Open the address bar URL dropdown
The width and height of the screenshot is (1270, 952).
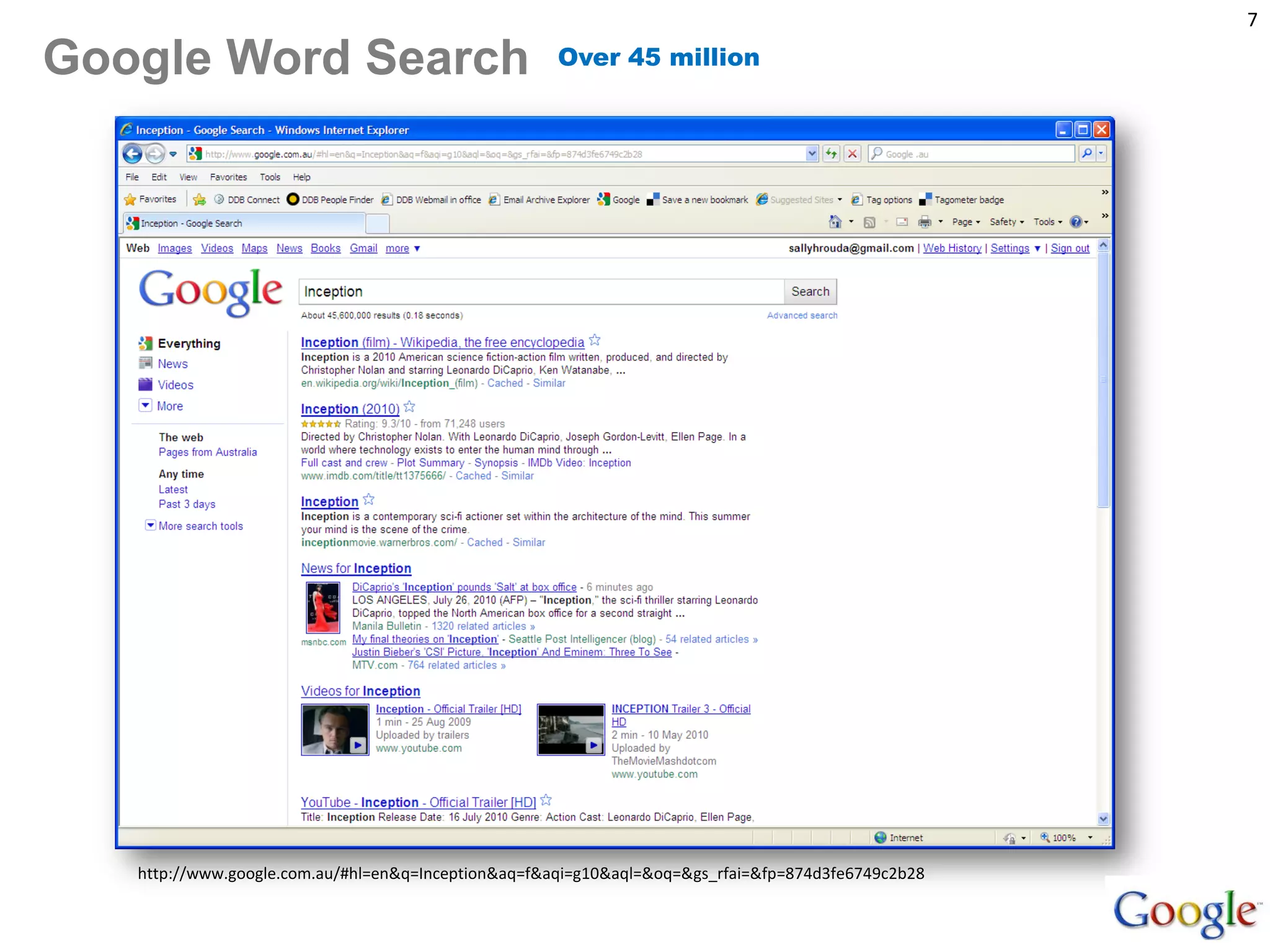coord(812,154)
